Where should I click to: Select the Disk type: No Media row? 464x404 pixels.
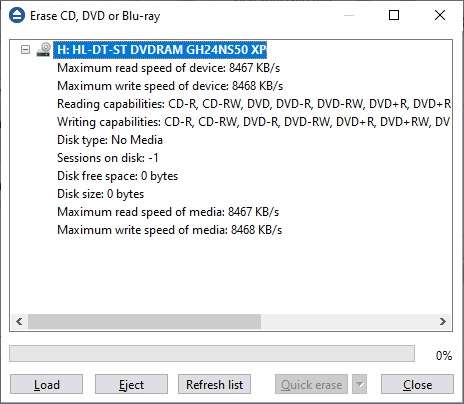click(110, 140)
